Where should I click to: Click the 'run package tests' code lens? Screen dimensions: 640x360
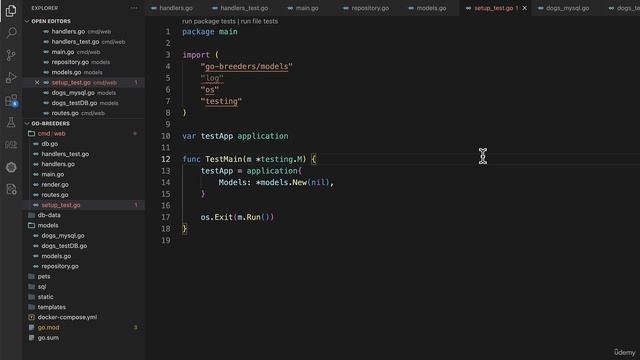coord(209,21)
